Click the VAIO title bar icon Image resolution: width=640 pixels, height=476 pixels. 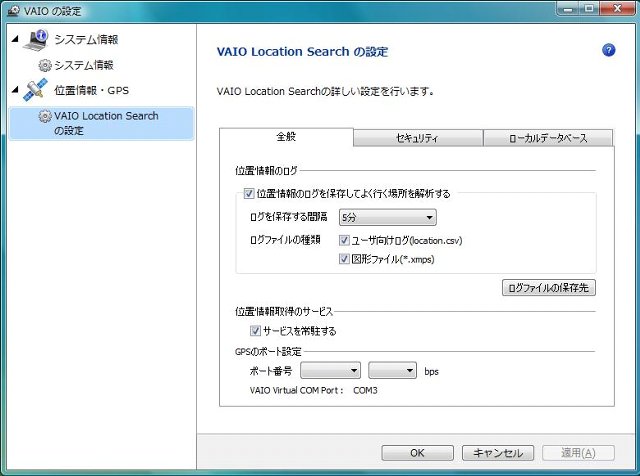[x=13, y=11]
